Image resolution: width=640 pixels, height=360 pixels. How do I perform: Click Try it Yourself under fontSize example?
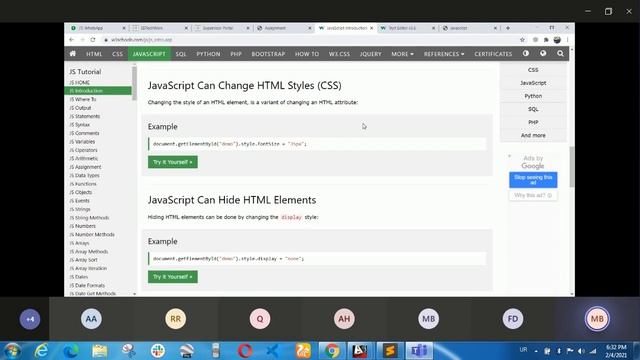click(x=173, y=162)
